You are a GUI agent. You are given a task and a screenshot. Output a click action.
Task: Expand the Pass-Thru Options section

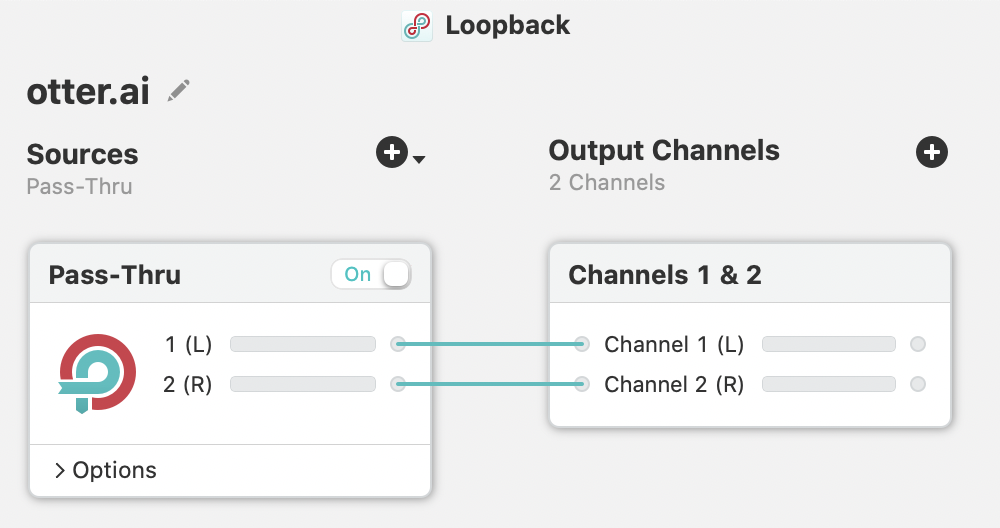pos(105,470)
